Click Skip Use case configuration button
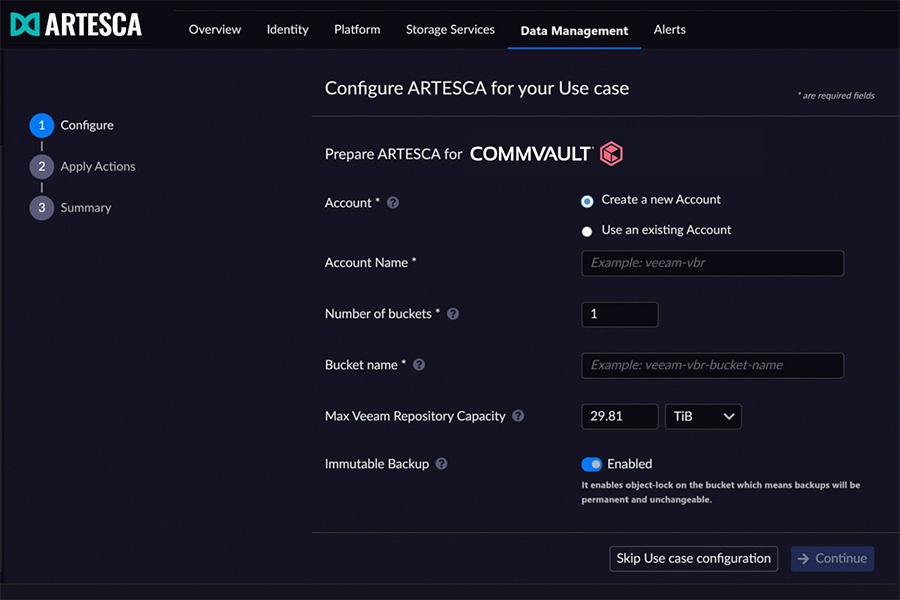Viewport: 900px width, 600px height. pos(693,559)
